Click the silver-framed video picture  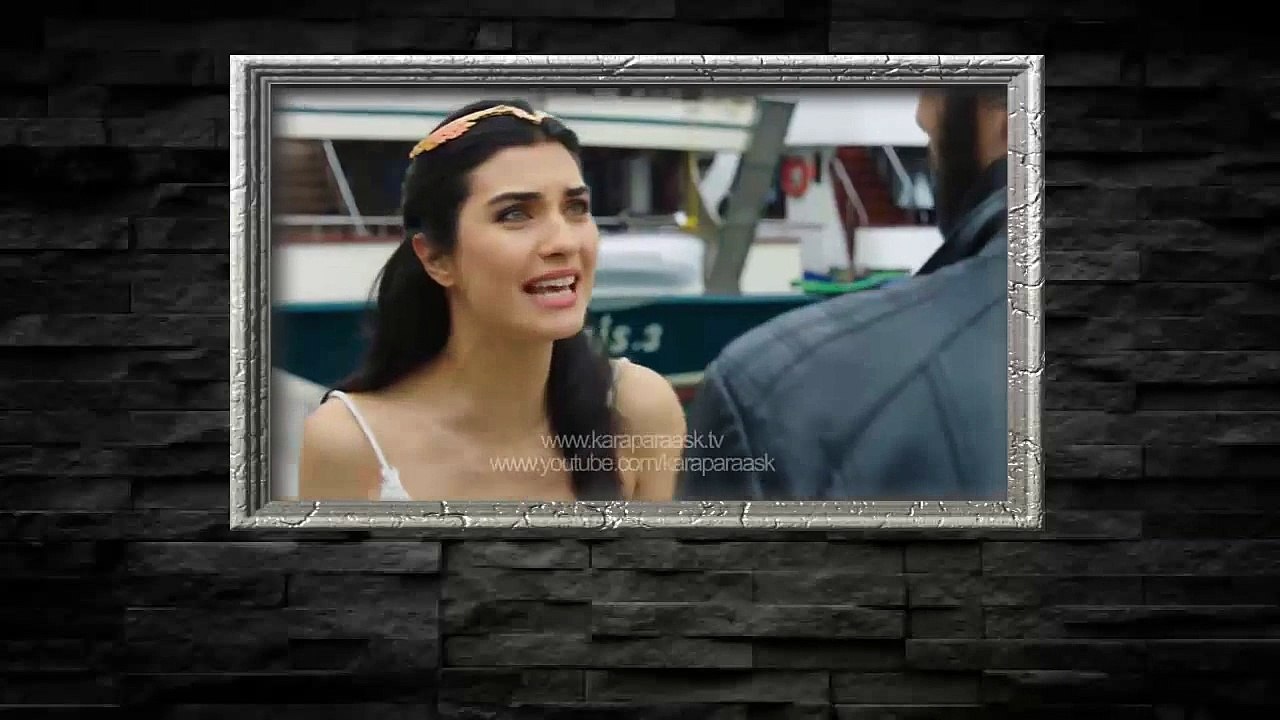tap(637, 291)
